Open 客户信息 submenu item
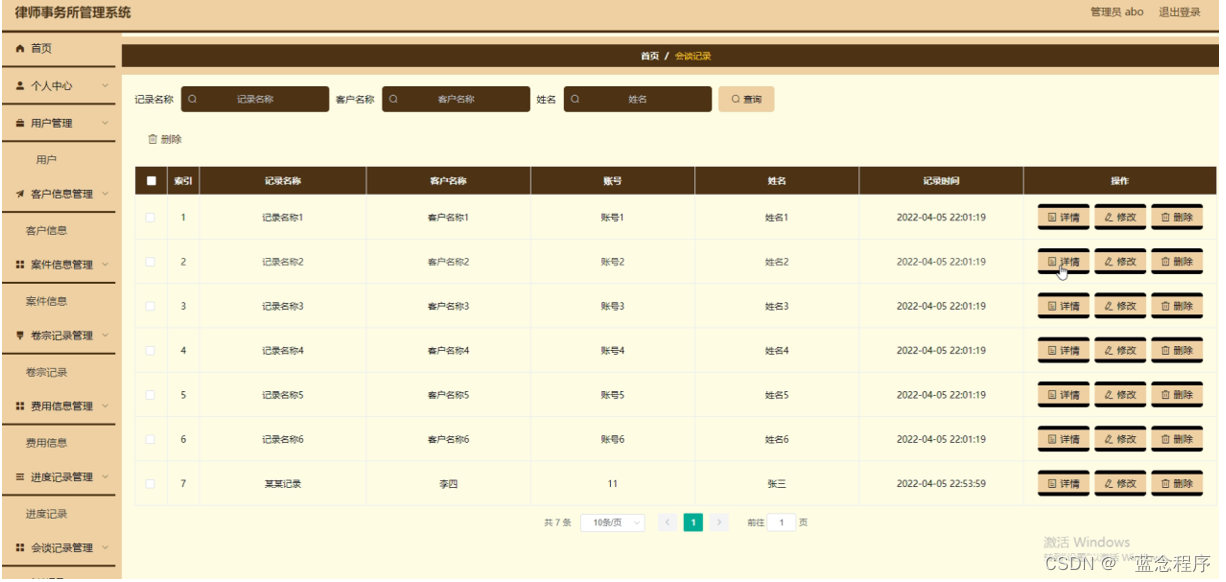 point(46,231)
